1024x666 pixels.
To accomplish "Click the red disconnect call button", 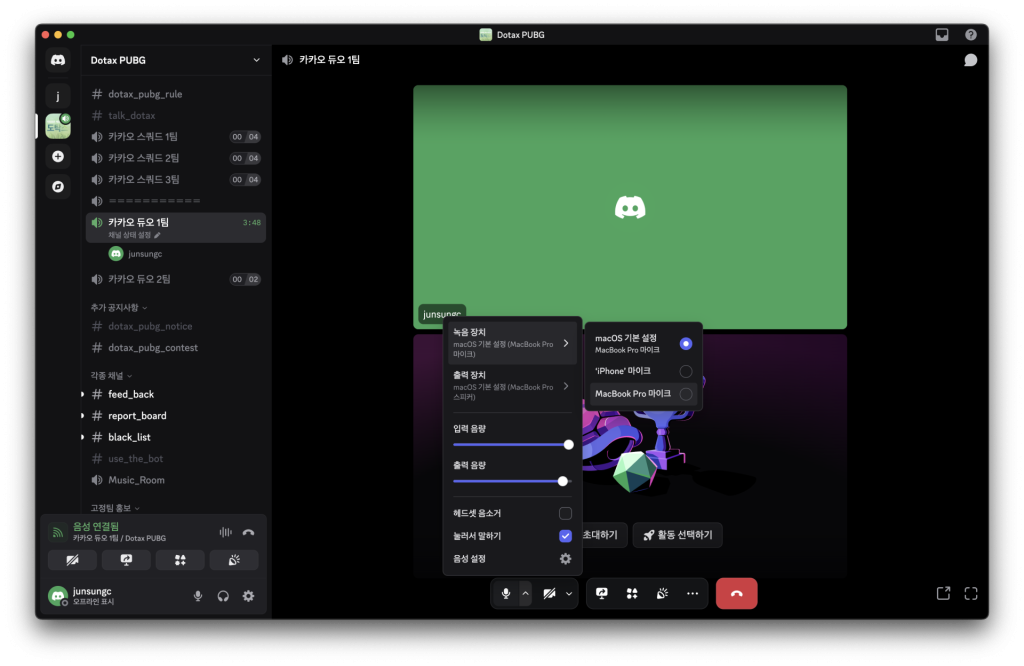I will pyautogui.click(x=736, y=593).
